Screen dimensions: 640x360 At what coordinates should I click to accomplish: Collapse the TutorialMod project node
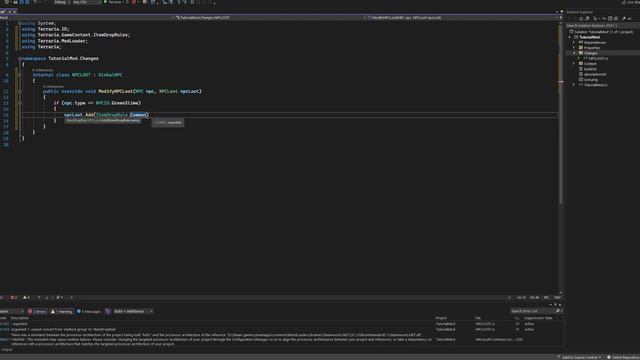coord(570,37)
